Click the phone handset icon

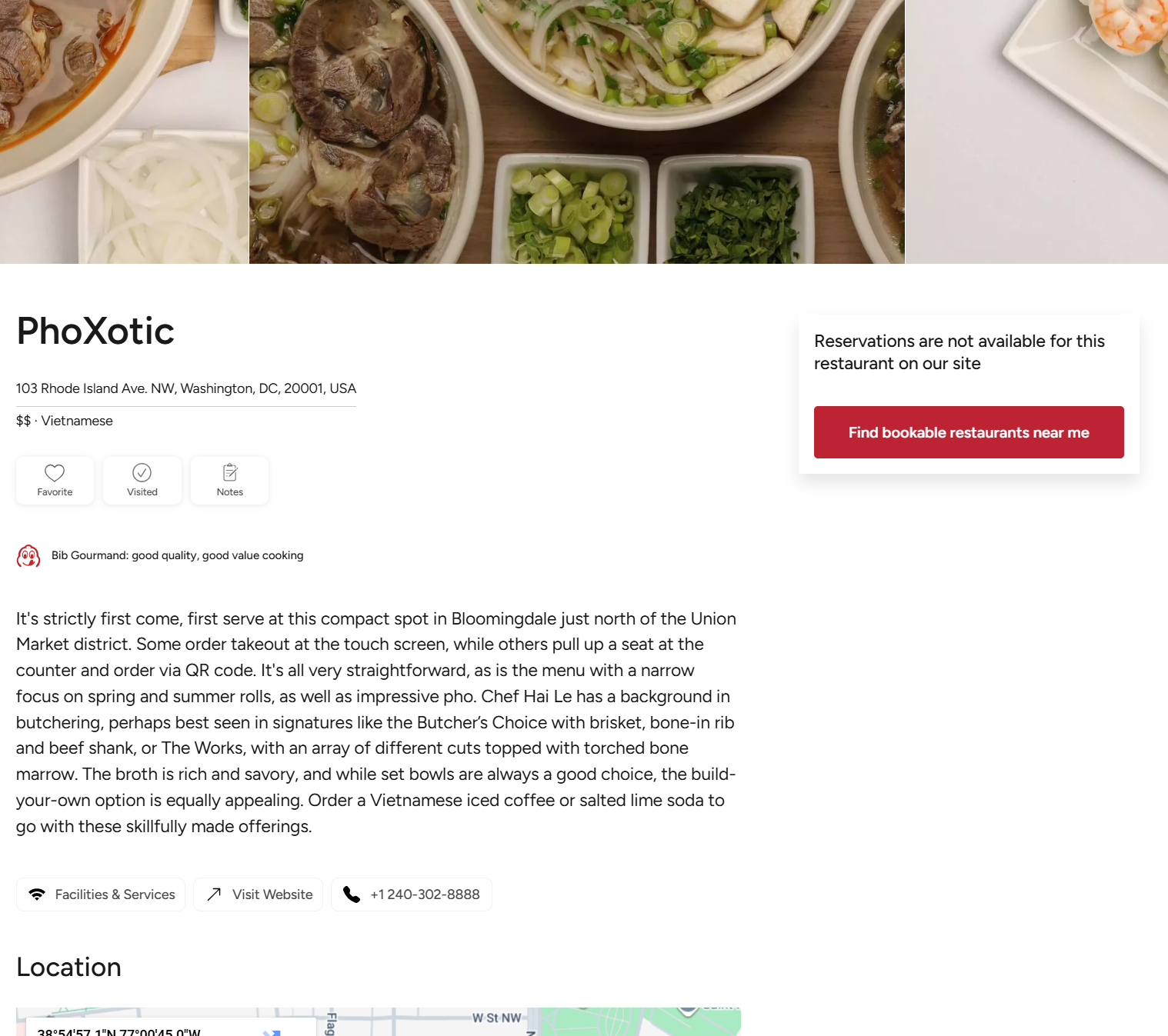(352, 894)
